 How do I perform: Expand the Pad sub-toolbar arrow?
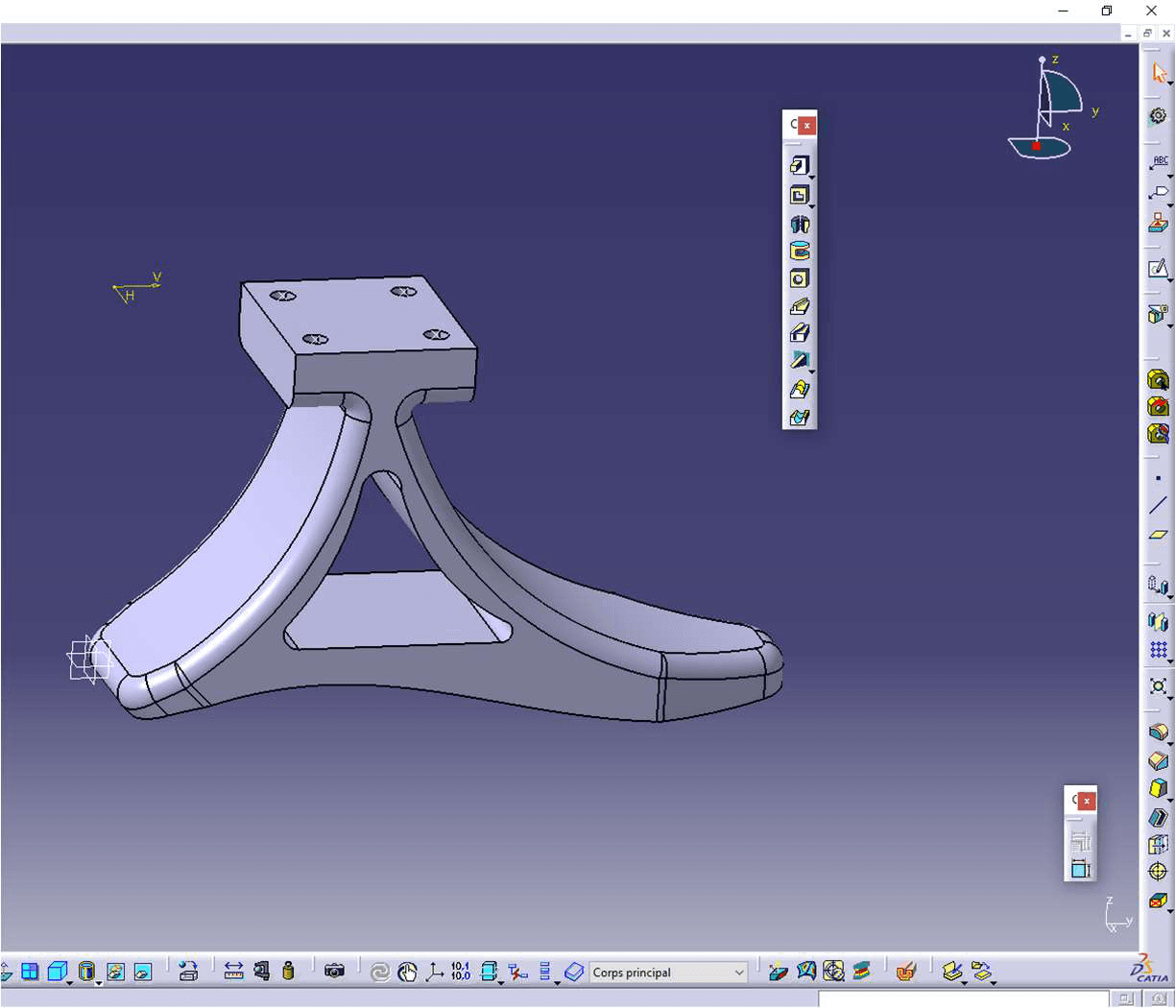point(812,178)
